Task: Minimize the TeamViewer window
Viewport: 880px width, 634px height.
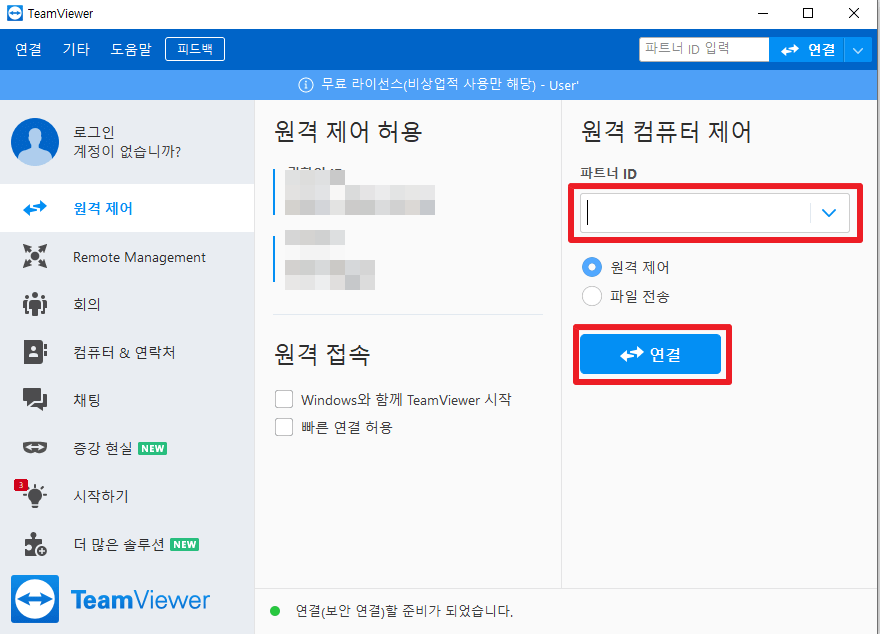Action: (763, 13)
